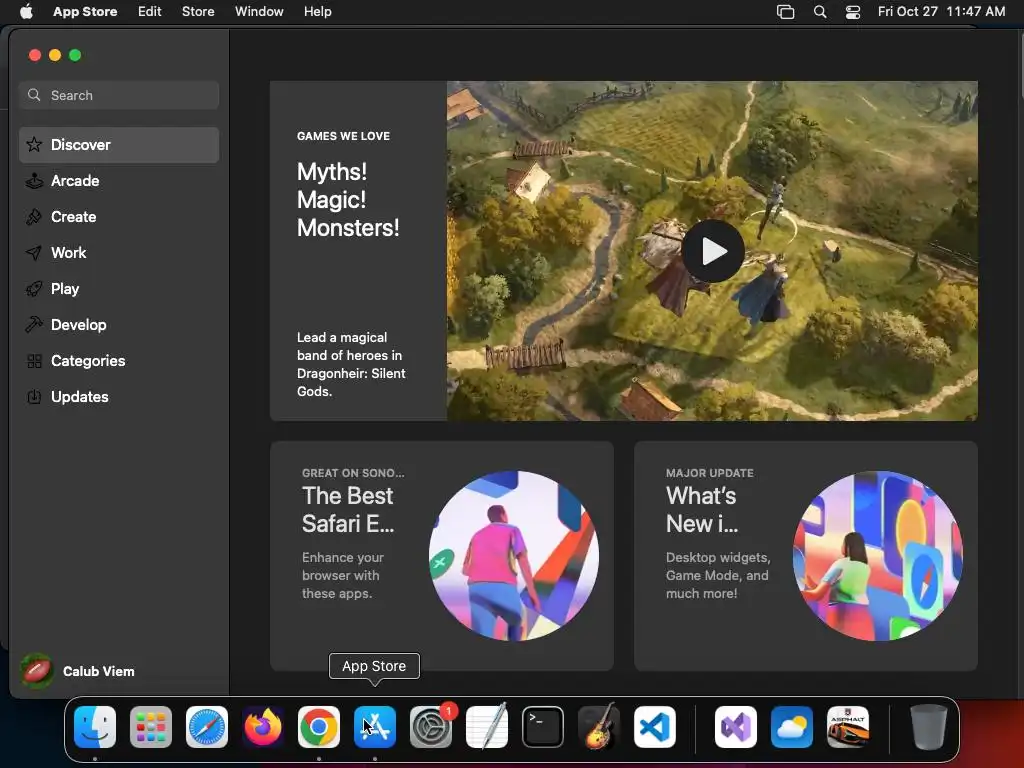Screen dimensions: 1024x768
Task: Click the date and time in menu bar
Action: point(941,11)
